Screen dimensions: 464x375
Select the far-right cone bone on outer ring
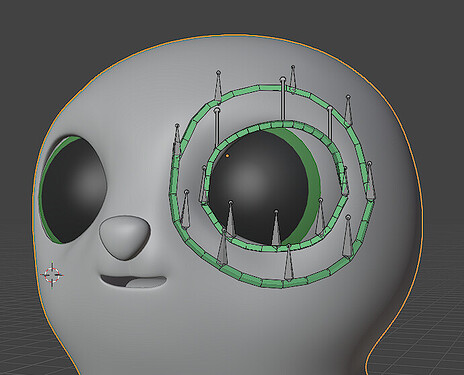370,181
